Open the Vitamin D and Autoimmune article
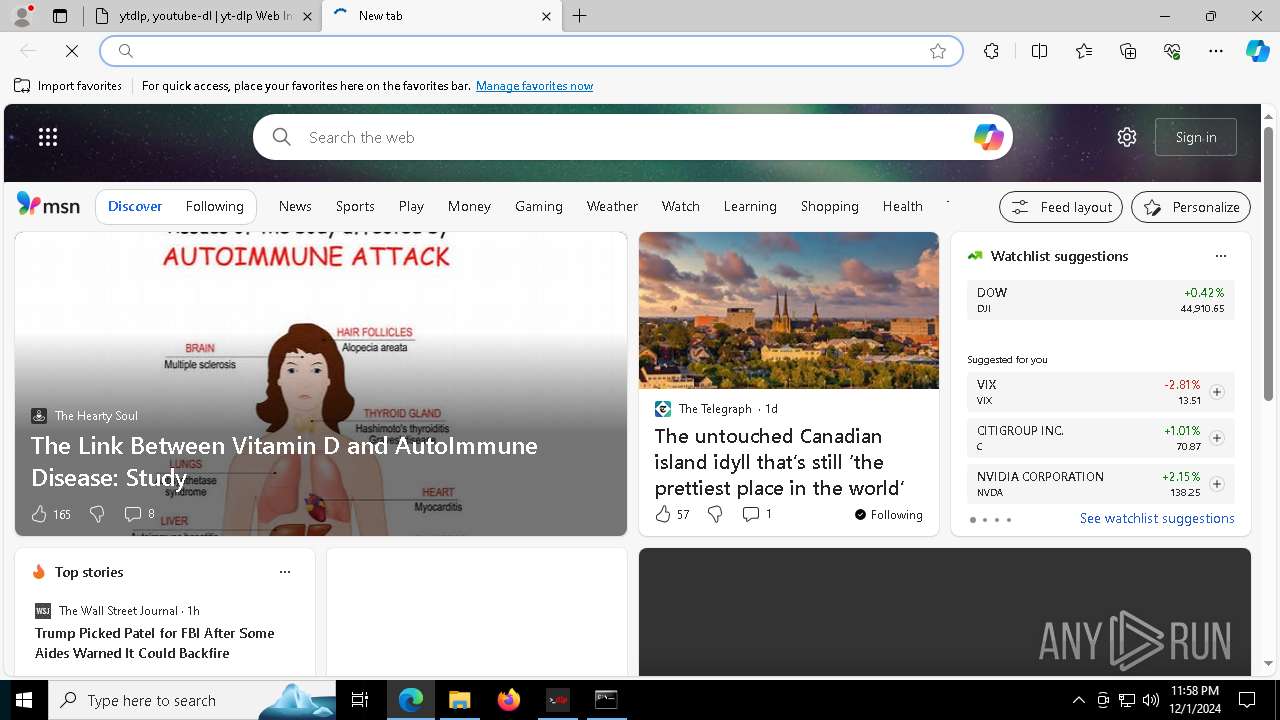This screenshot has height=720, width=1280. pos(284,461)
